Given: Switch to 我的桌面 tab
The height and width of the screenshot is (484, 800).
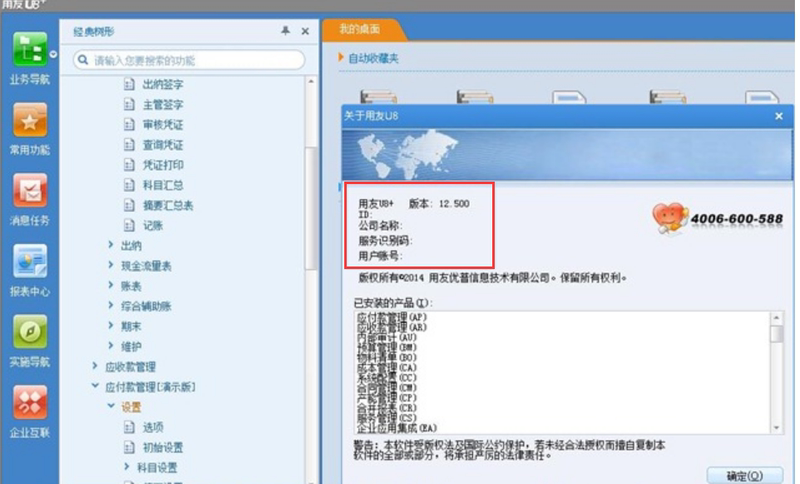Looking at the screenshot, I should pos(360,29).
